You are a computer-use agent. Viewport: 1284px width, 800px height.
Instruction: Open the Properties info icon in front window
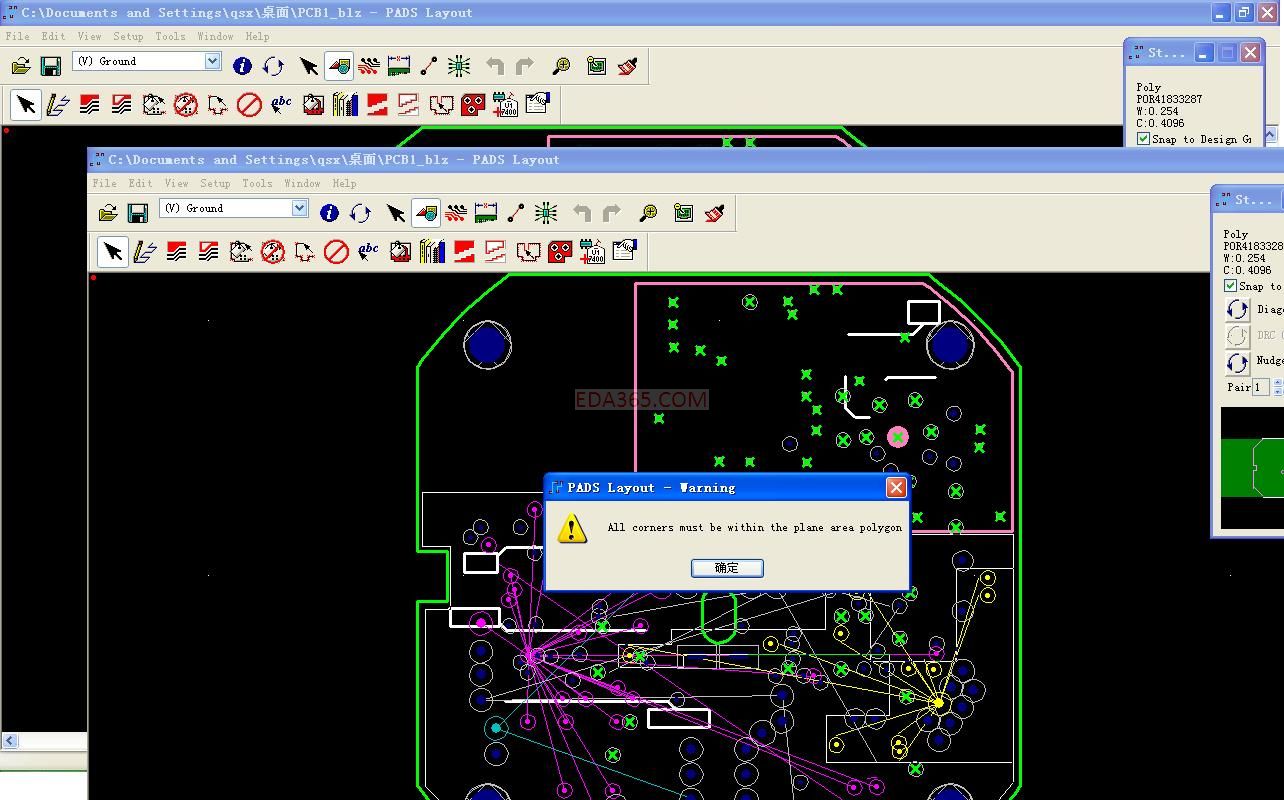329,213
